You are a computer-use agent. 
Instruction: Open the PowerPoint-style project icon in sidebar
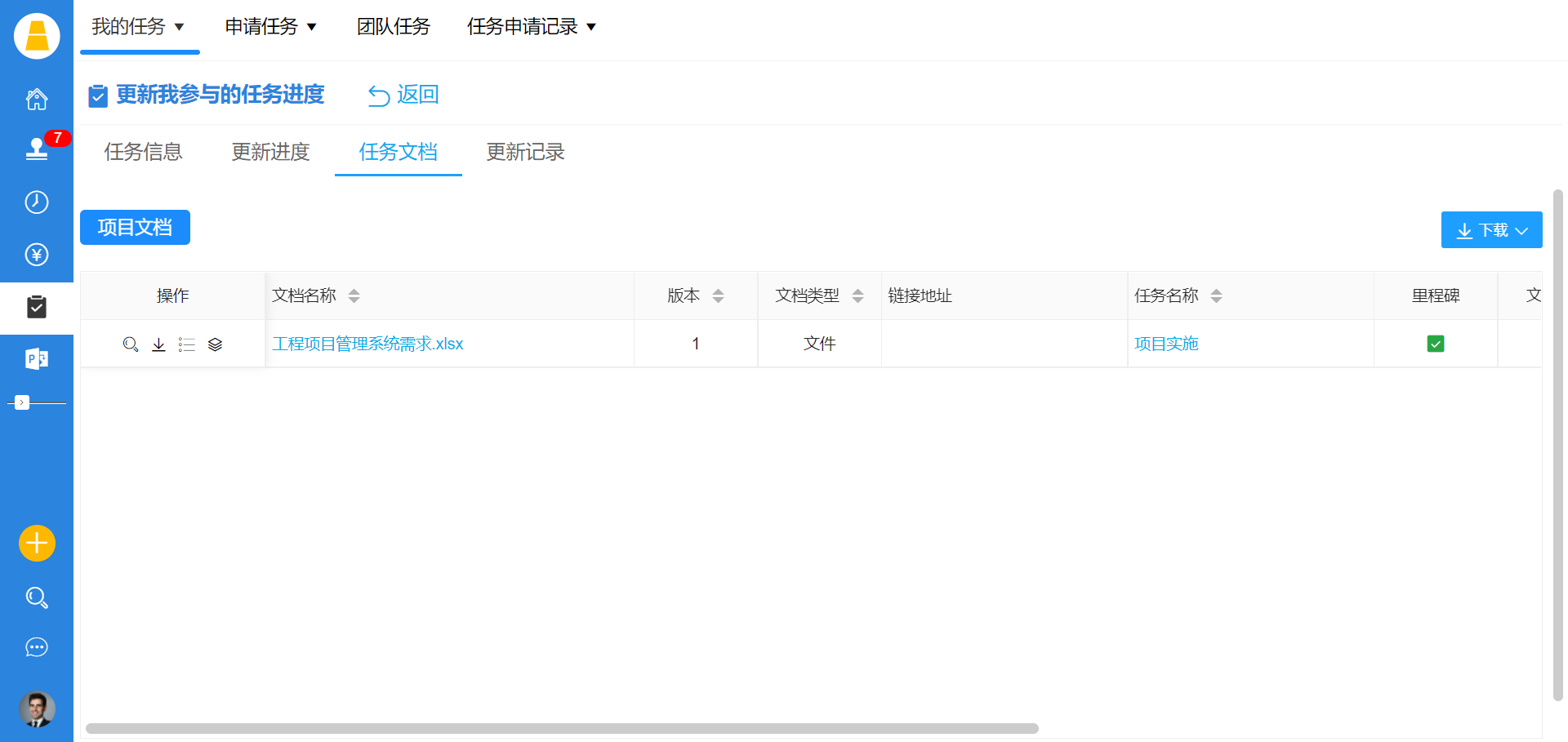(x=37, y=359)
